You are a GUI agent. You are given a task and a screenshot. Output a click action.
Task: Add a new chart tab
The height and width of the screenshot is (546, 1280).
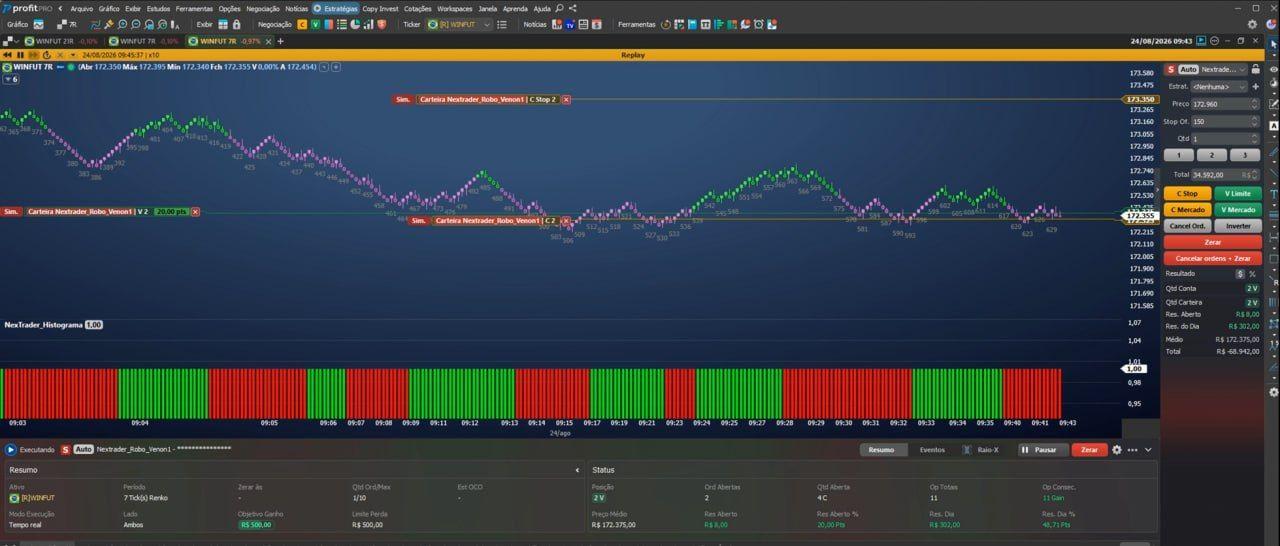[280, 41]
